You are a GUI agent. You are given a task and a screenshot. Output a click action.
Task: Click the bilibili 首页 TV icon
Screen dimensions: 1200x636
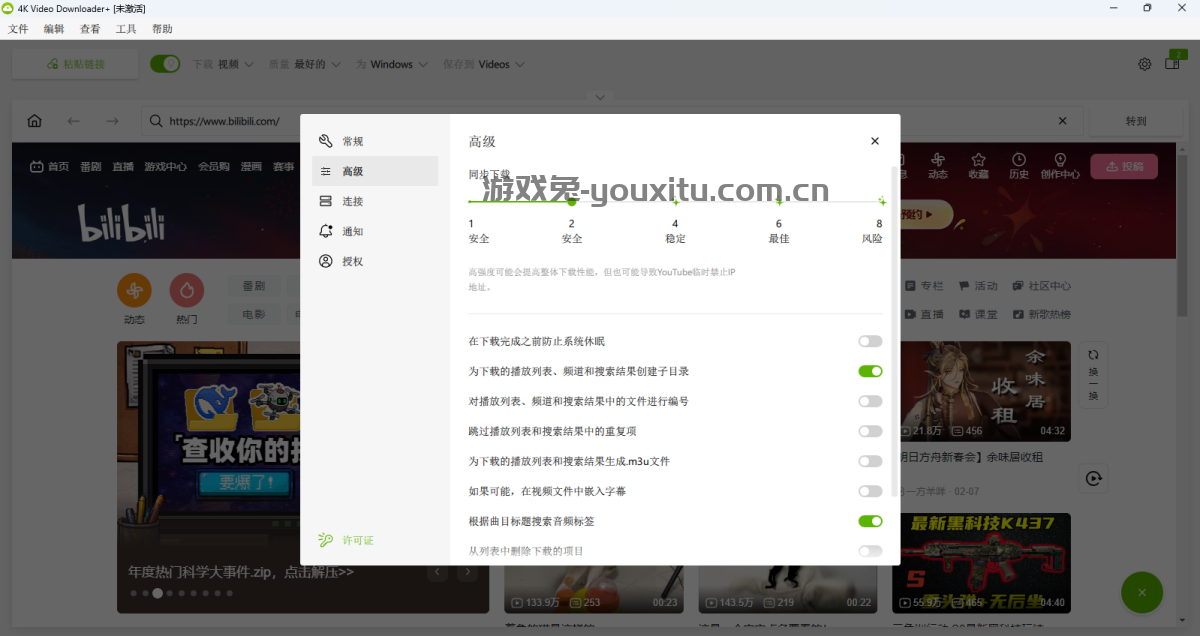(36, 167)
